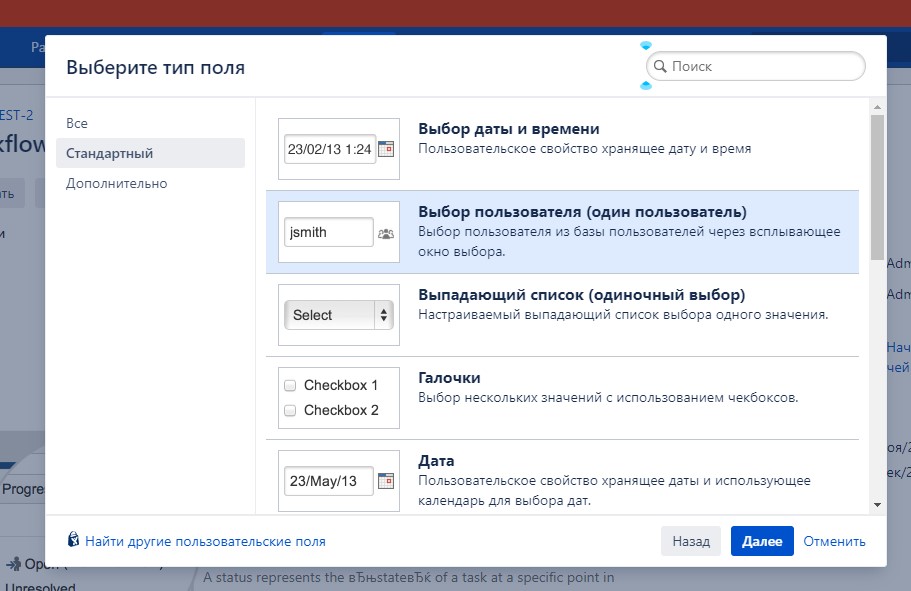The image size is (911, 591).
Task: Pick Выпадающий список (одиночный выбор) field type
Action: pos(562,315)
